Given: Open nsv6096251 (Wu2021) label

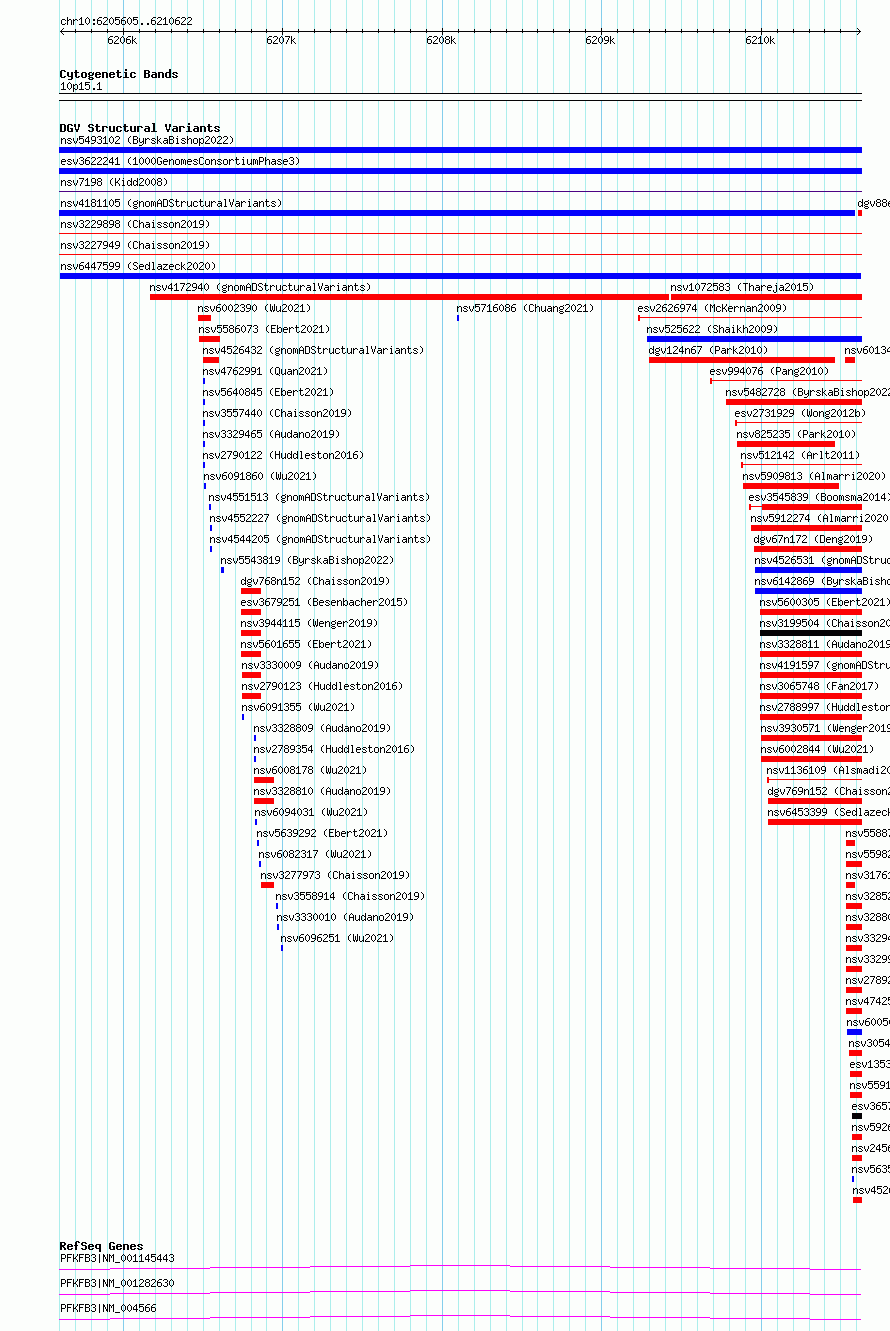Looking at the screenshot, I should [337, 939].
